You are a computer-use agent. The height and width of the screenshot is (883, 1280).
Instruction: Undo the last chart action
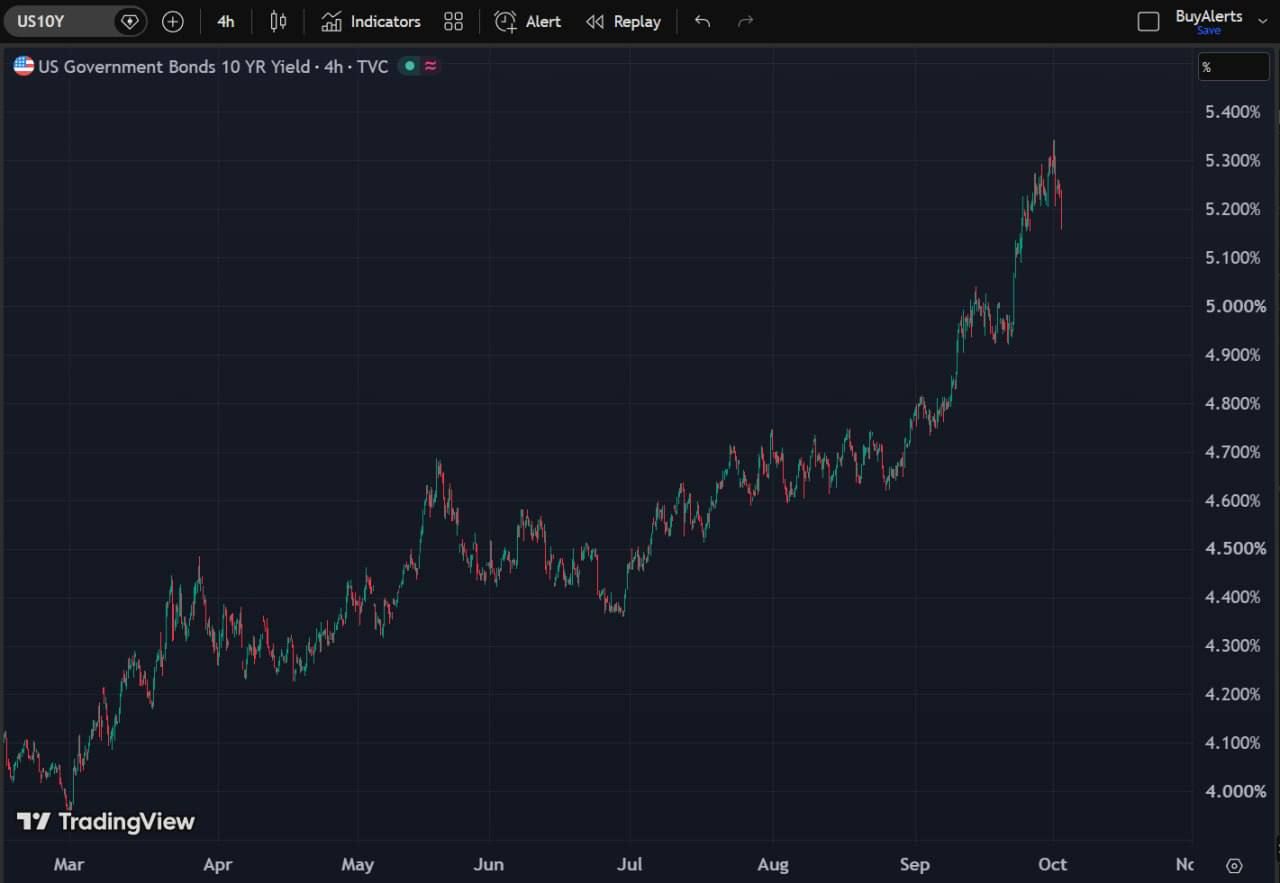pos(702,21)
